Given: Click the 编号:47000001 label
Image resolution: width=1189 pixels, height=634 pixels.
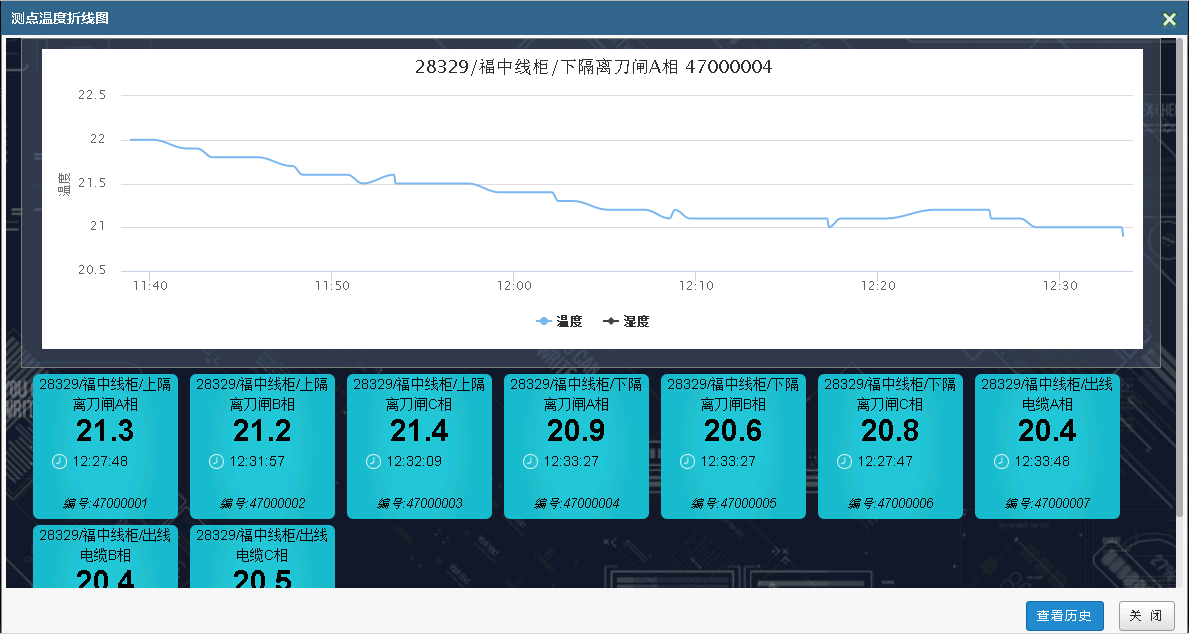Looking at the screenshot, I should pyautogui.click(x=105, y=504).
